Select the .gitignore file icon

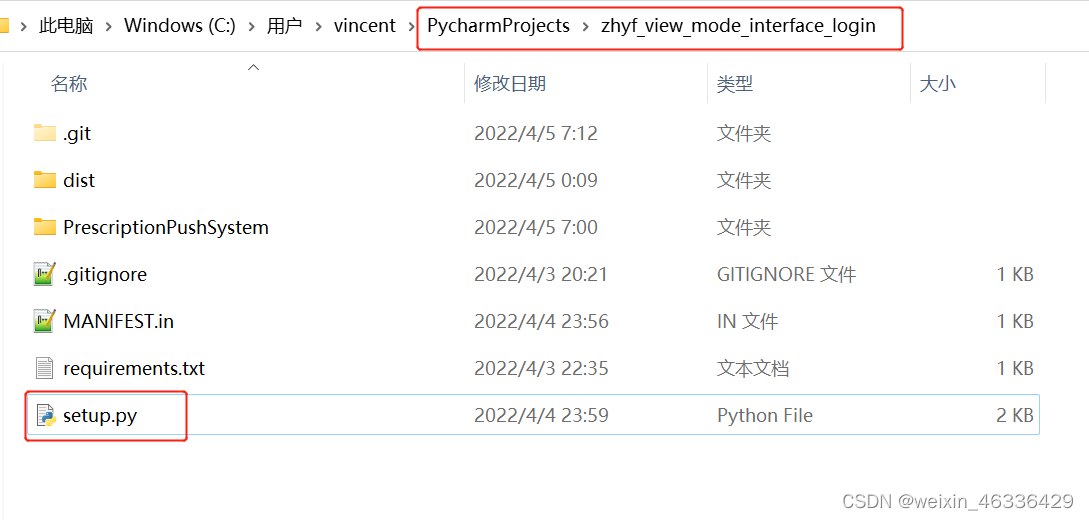pyautogui.click(x=44, y=274)
